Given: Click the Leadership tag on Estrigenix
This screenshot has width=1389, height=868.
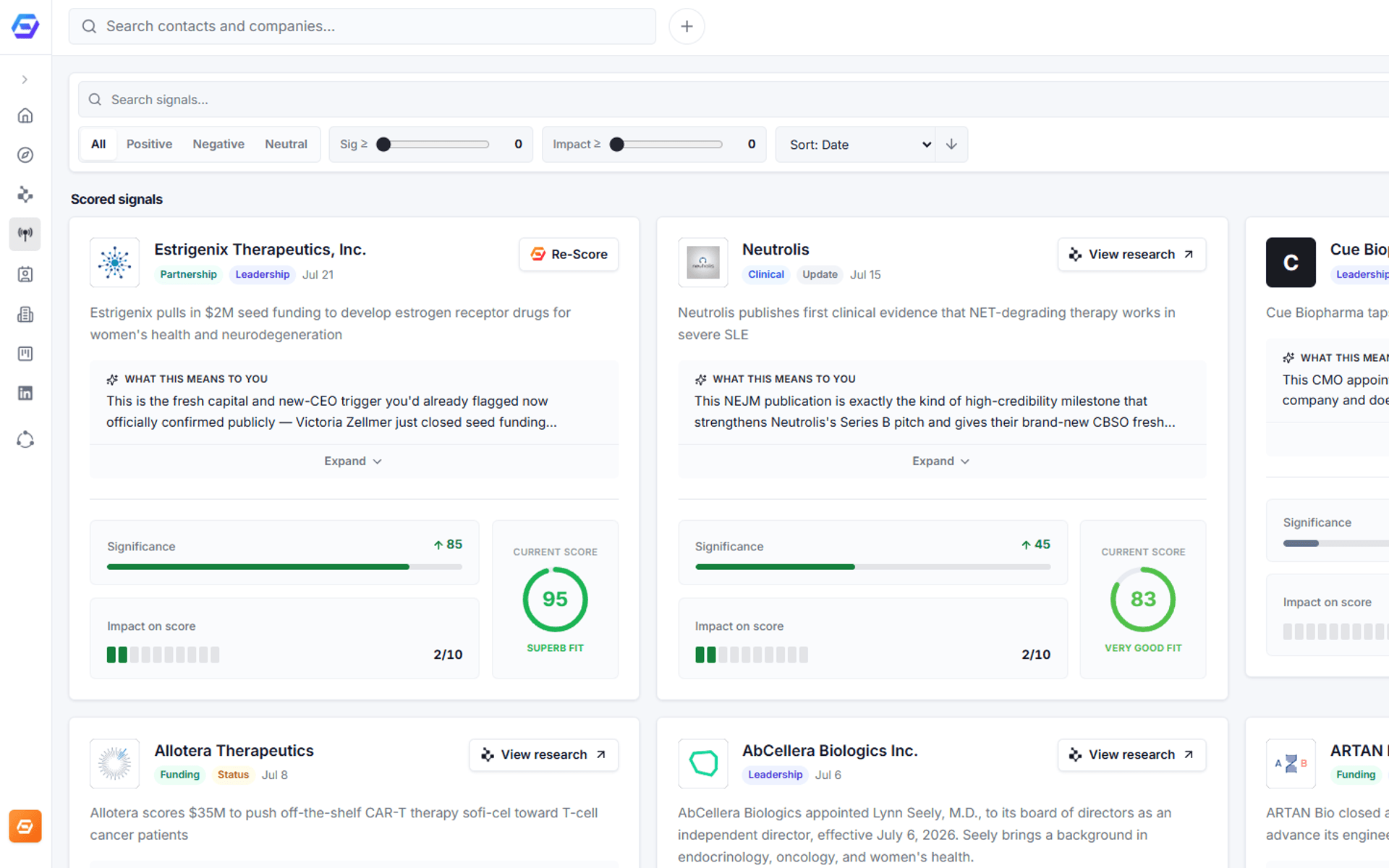Looking at the screenshot, I should [x=262, y=275].
